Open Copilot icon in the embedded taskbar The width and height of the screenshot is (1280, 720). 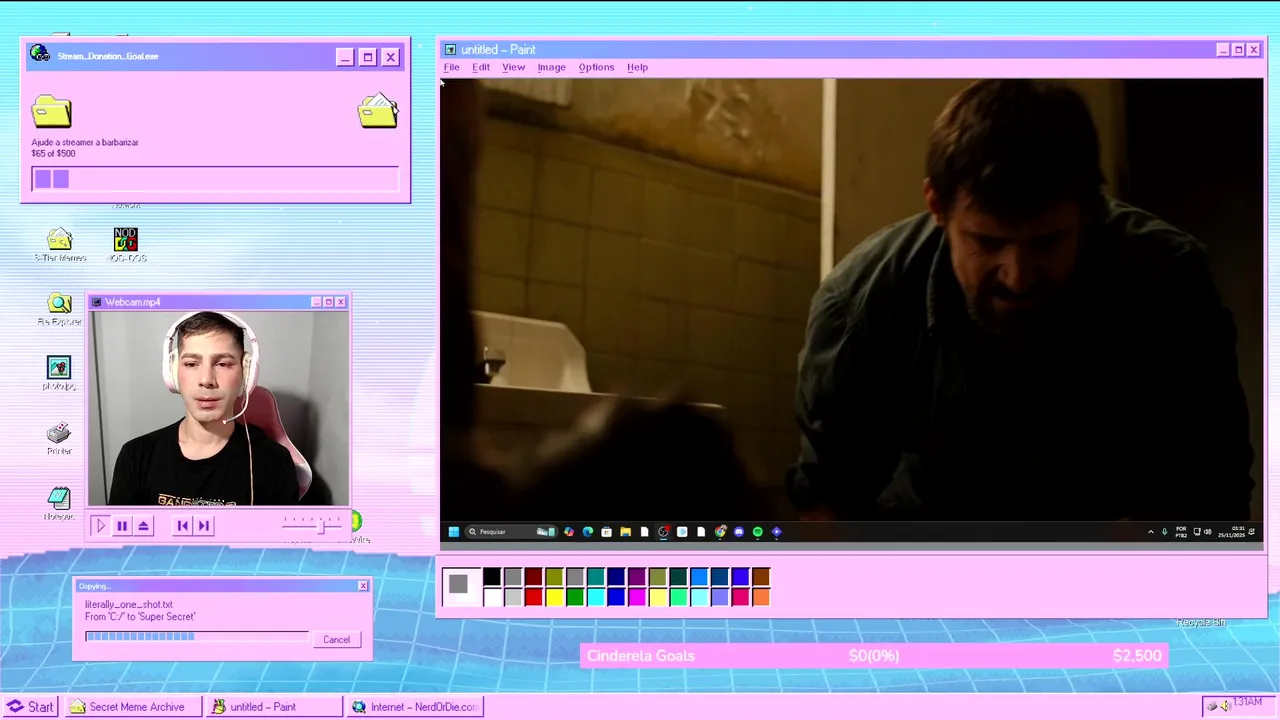click(569, 532)
